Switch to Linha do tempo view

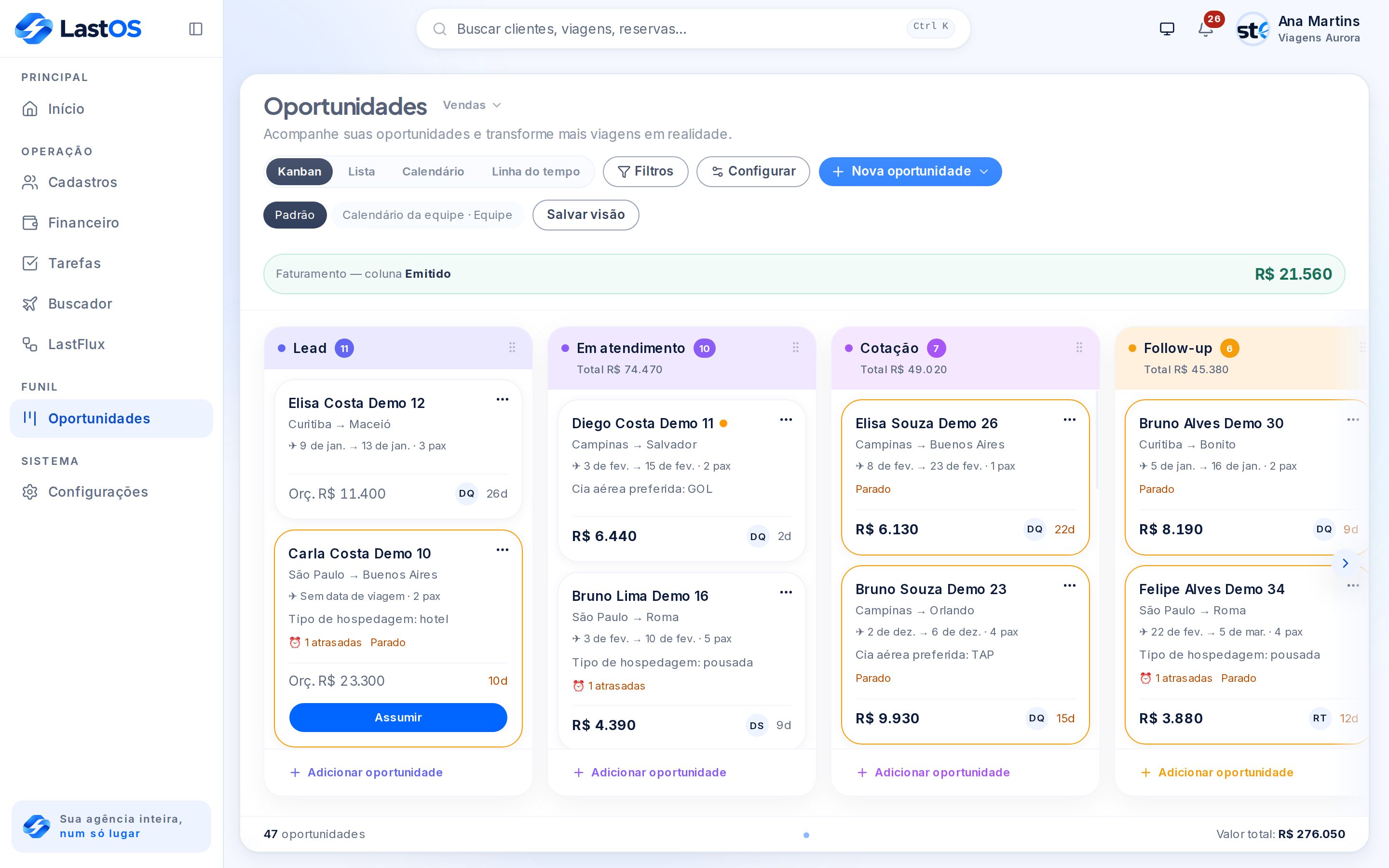click(x=535, y=172)
